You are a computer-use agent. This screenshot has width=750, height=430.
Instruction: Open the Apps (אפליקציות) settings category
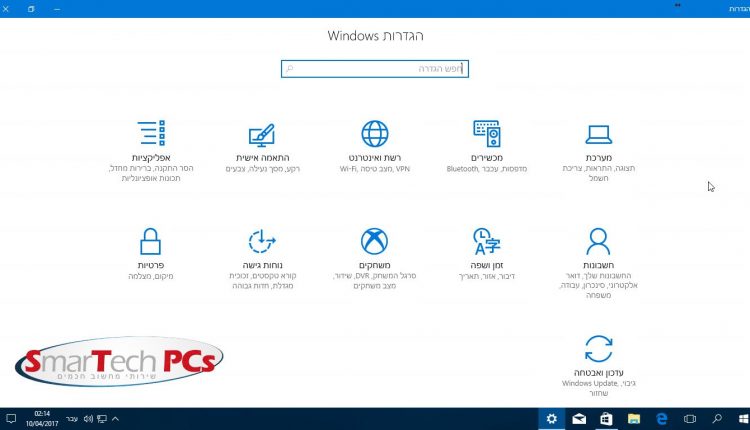tap(151, 152)
